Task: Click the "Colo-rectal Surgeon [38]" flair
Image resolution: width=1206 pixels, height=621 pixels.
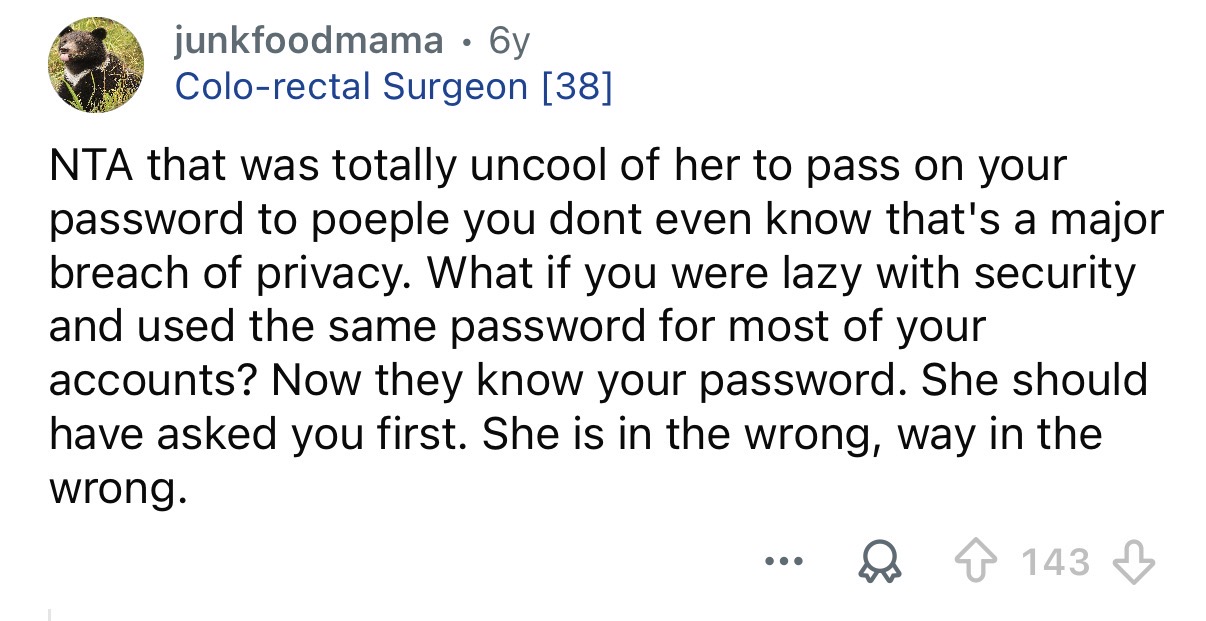Action: [394, 87]
